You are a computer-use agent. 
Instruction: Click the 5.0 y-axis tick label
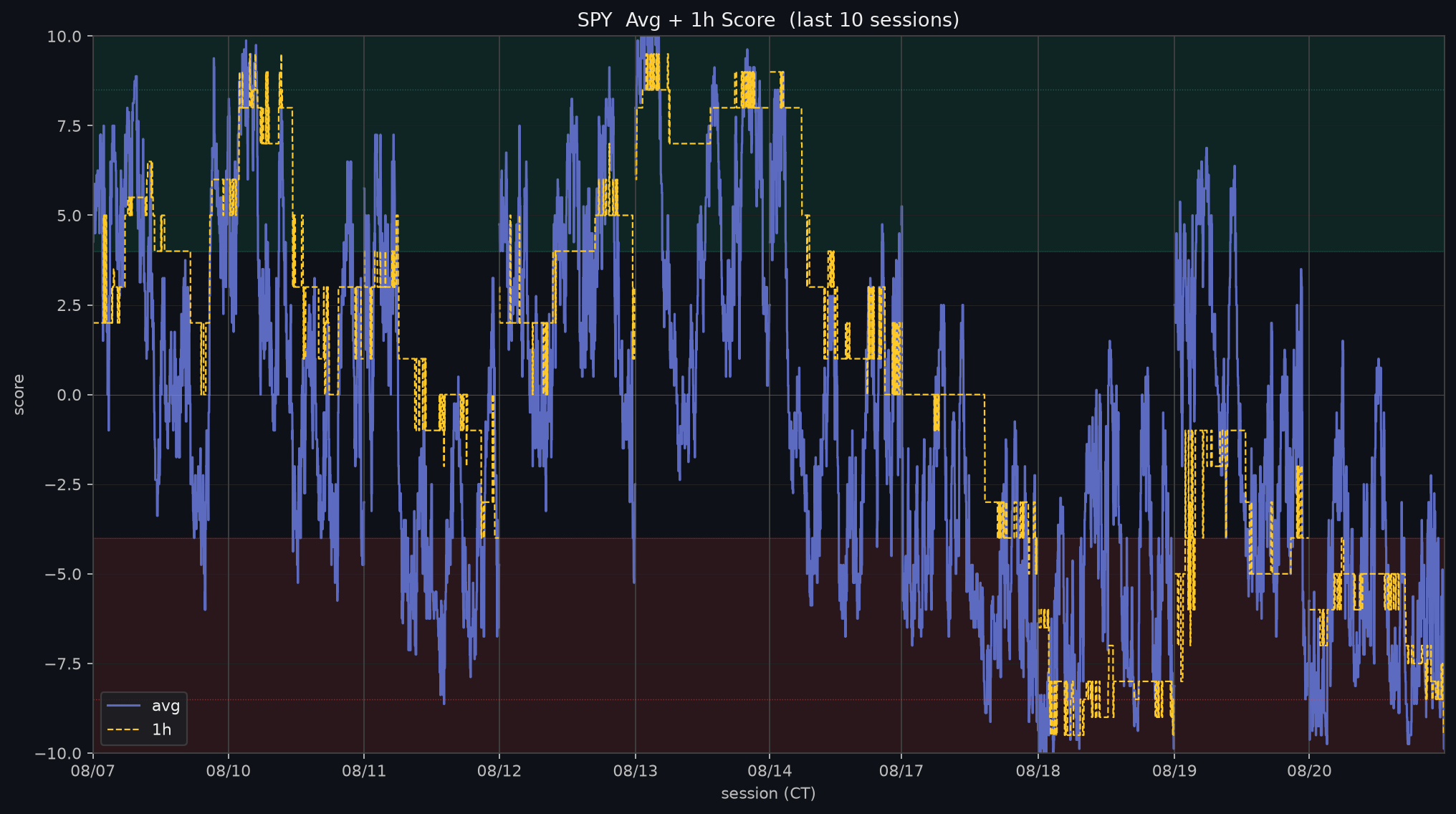pos(70,216)
